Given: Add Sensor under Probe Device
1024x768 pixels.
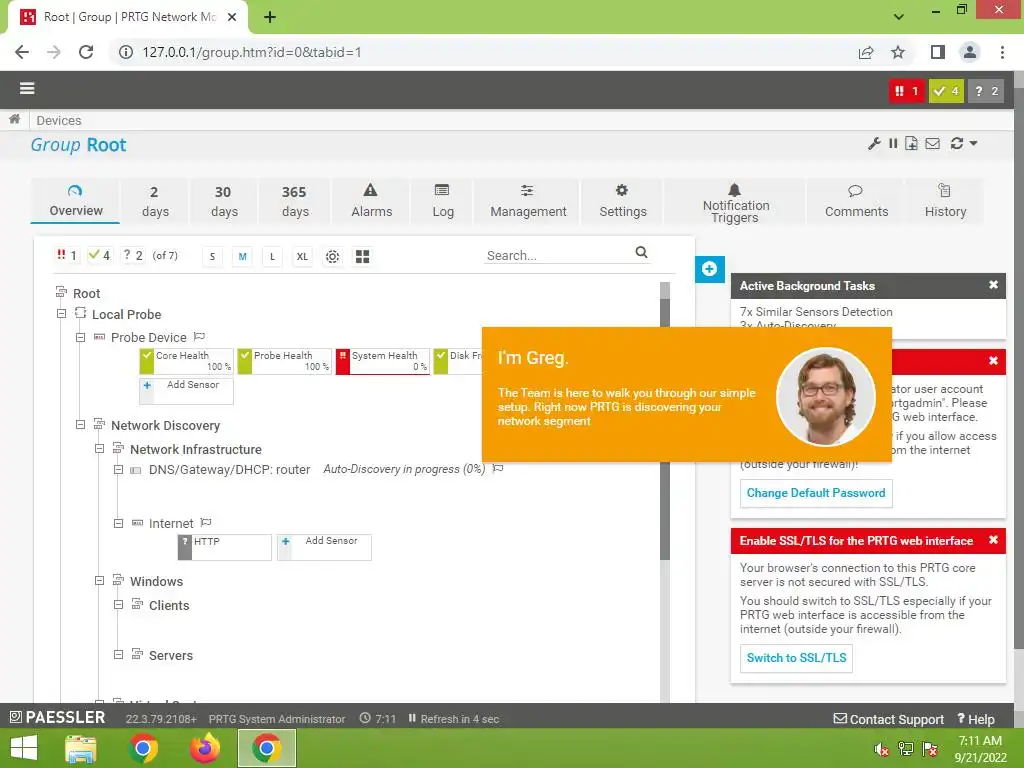Looking at the screenshot, I should click(187, 390).
